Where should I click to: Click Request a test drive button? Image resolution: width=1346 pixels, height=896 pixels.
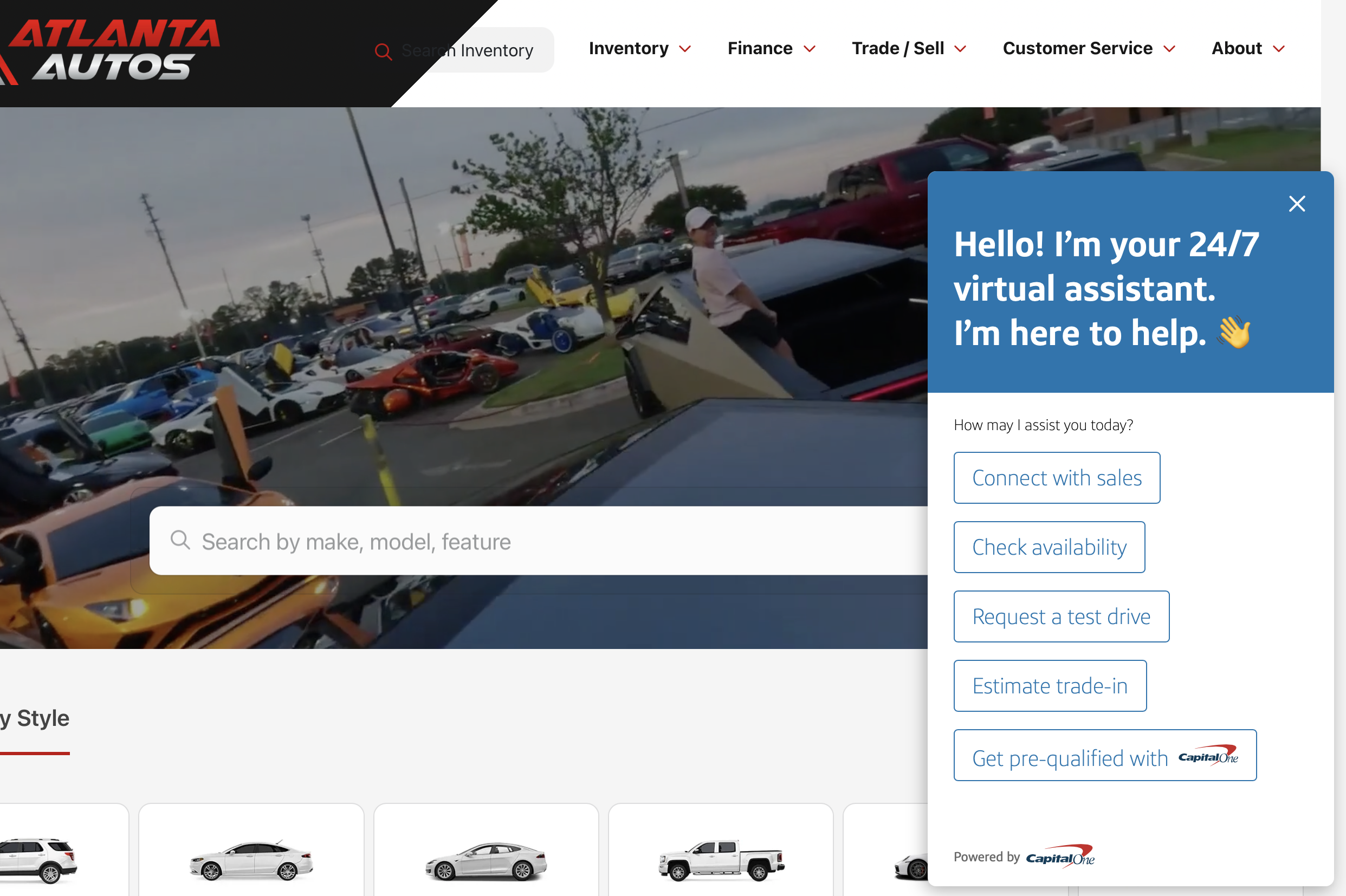point(1062,616)
